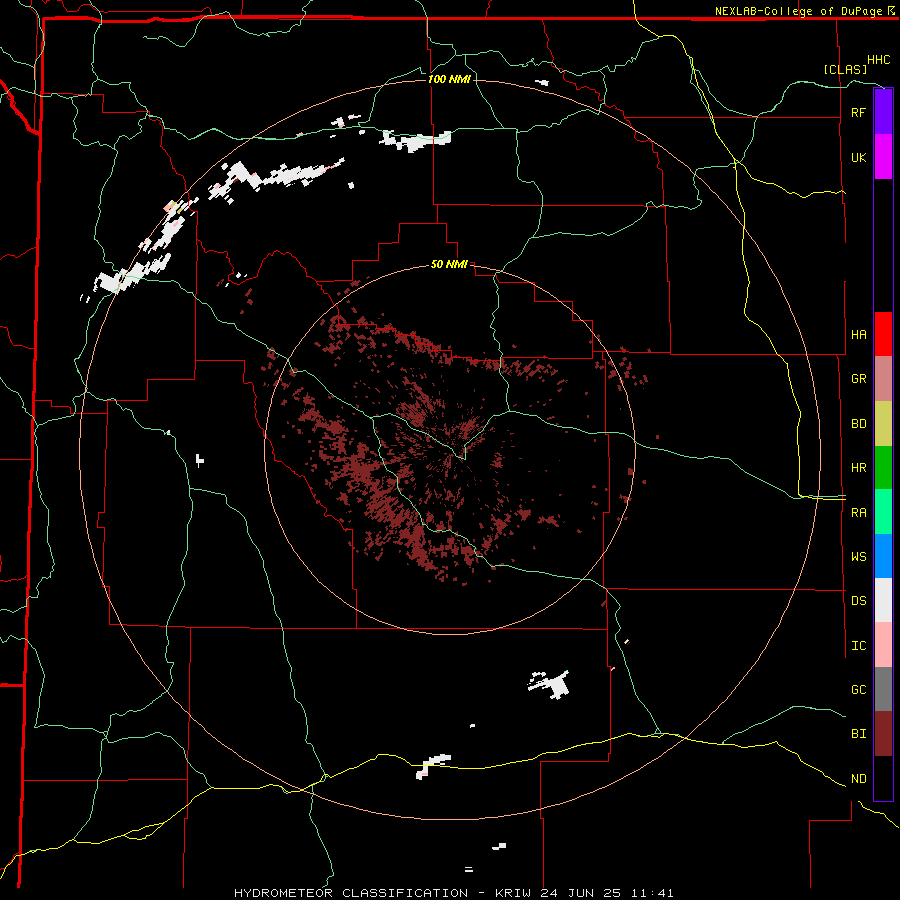The image size is (900, 900).
Task: Pick the HR green legend block
Action: click(x=883, y=468)
